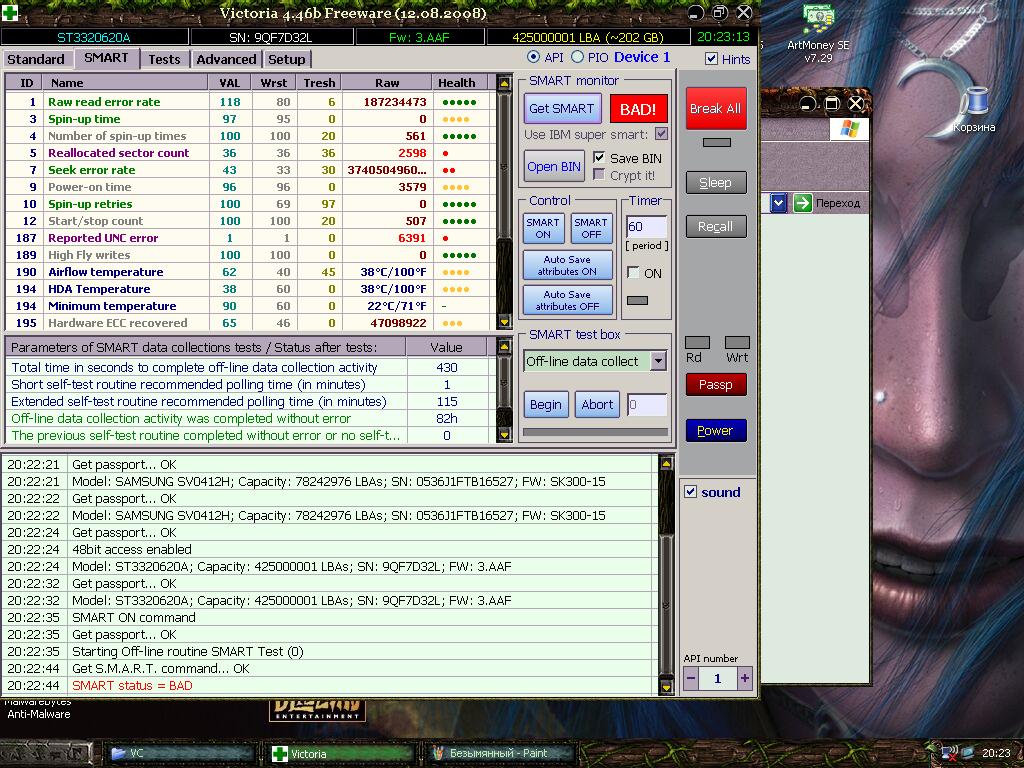1024x768 pixels.
Task: Switch to the SMART tab
Action: tap(106, 57)
